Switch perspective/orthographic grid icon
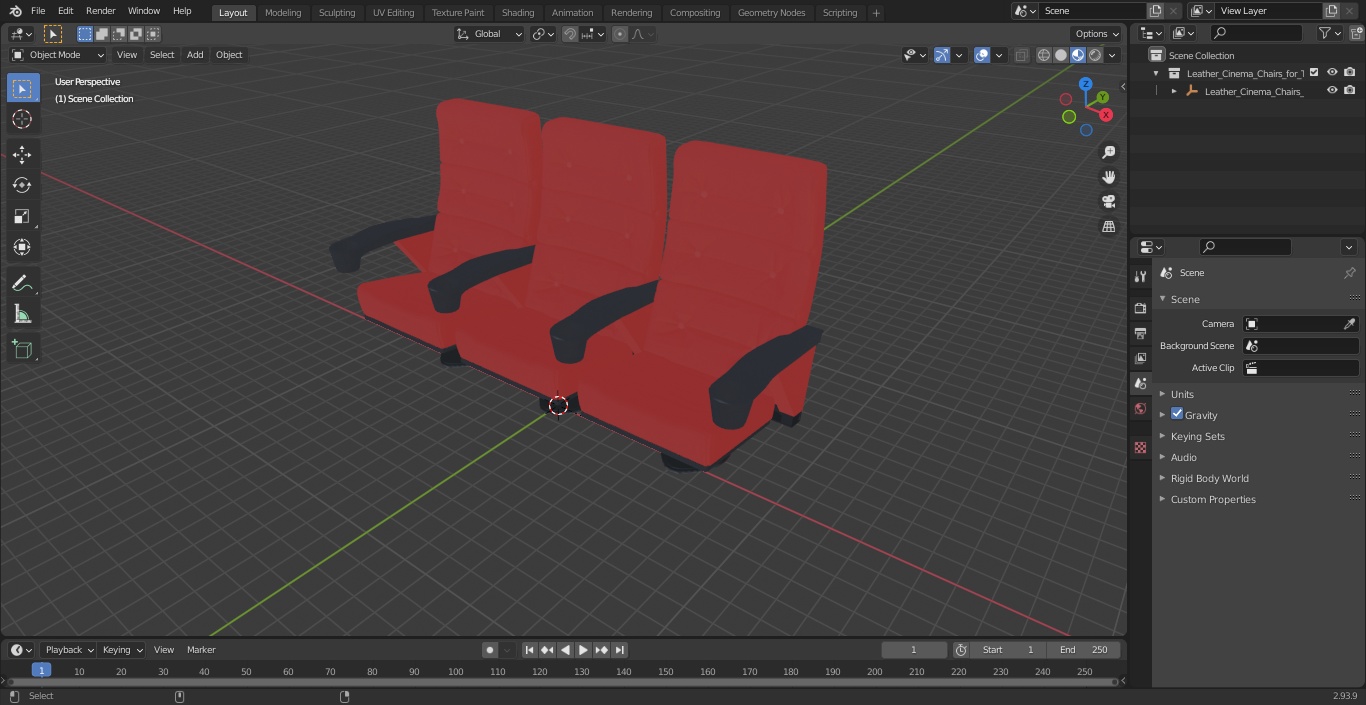 (x=1108, y=227)
